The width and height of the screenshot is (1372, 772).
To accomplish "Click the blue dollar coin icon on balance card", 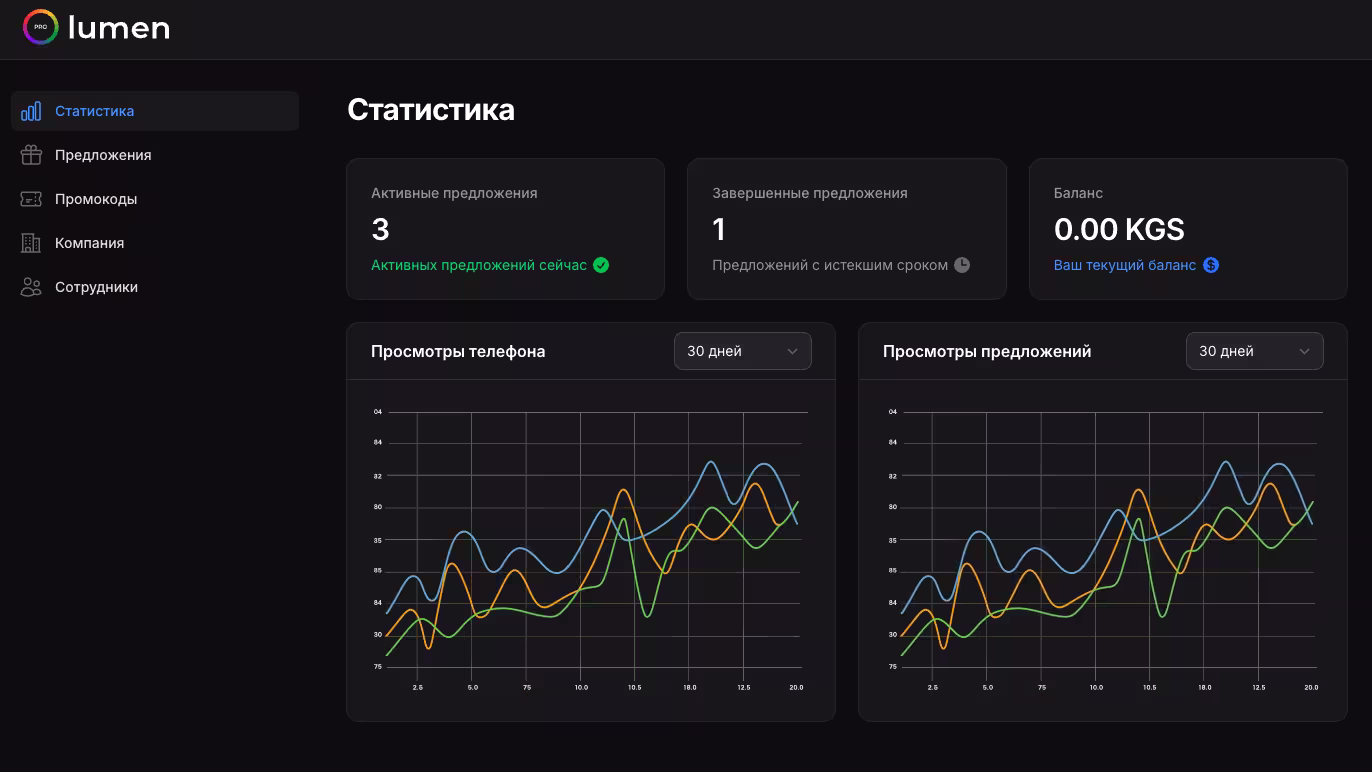I will coord(1211,265).
